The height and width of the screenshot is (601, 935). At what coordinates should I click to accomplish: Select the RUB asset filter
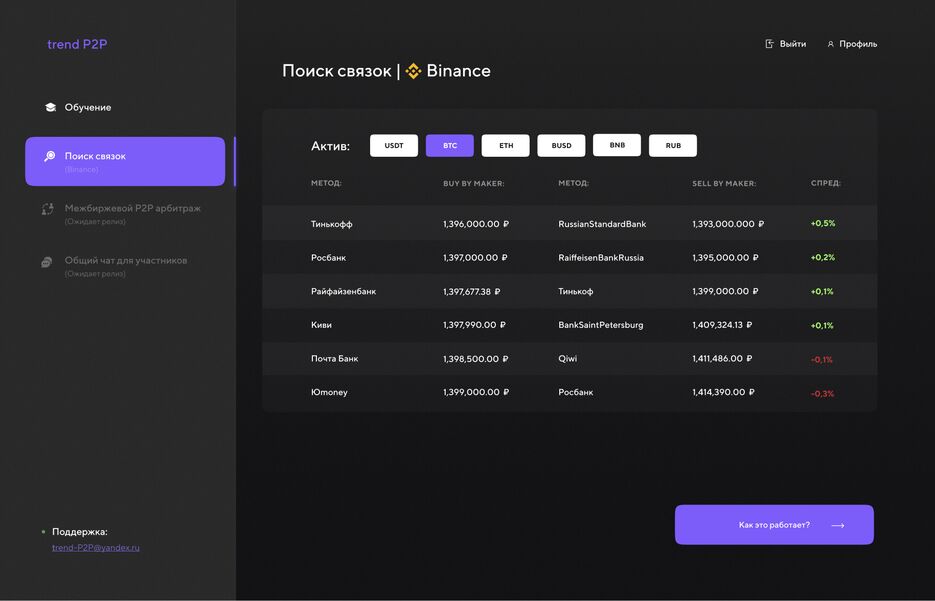click(673, 145)
